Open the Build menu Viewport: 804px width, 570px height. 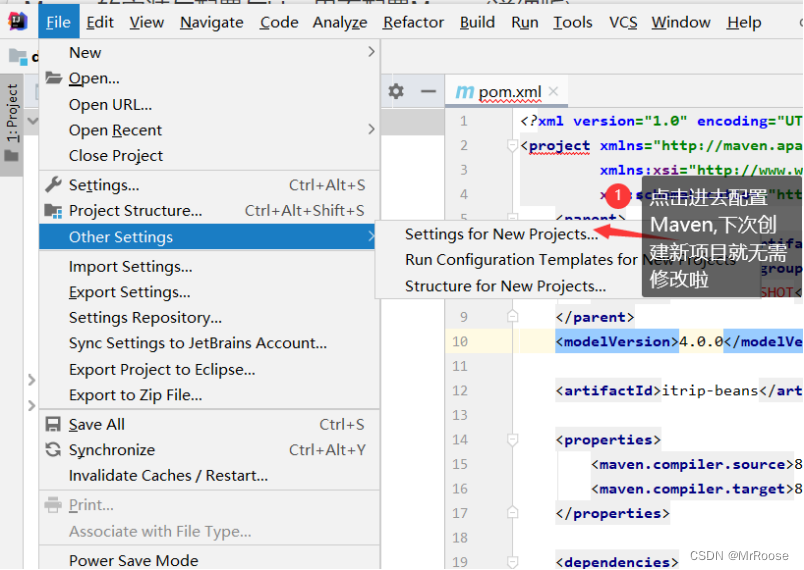click(477, 22)
